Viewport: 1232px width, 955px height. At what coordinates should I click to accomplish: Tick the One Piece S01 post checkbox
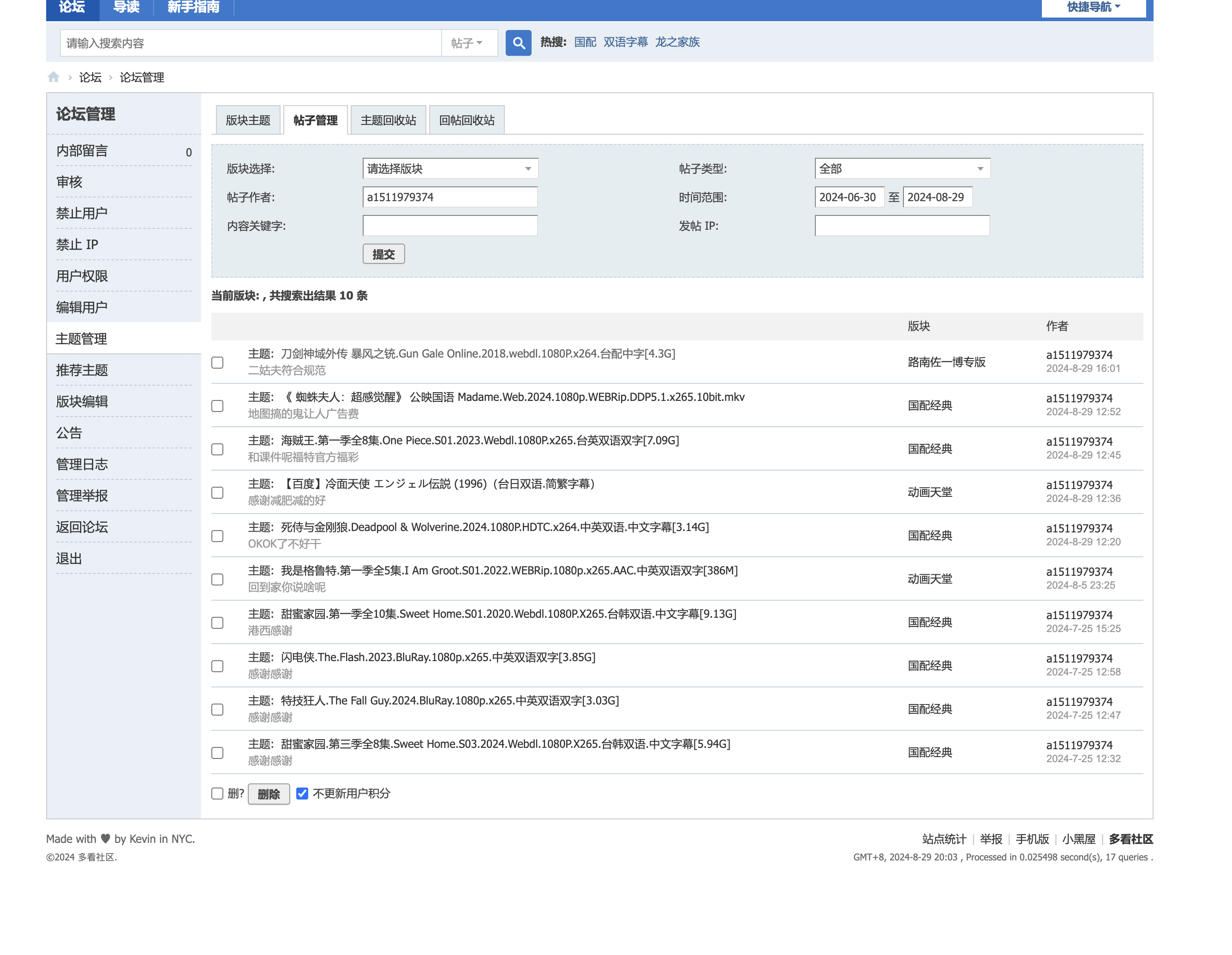point(217,449)
